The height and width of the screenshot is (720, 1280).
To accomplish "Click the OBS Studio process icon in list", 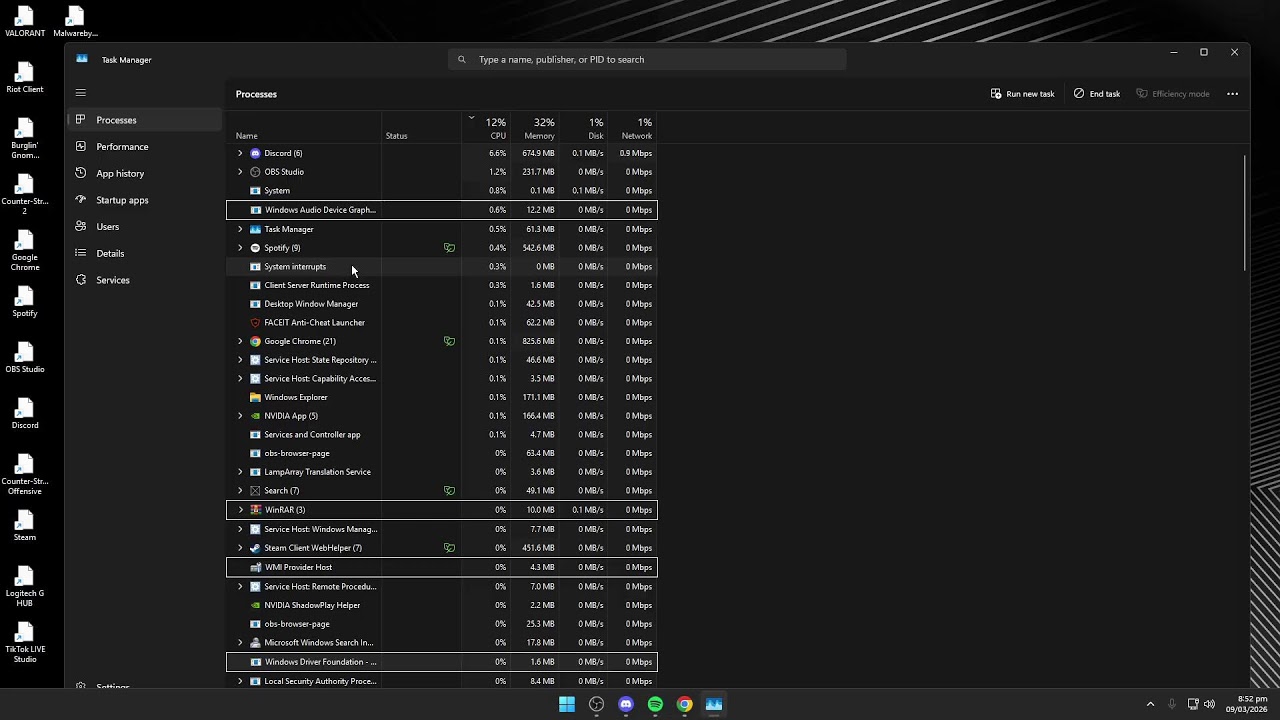I will pos(255,172).
